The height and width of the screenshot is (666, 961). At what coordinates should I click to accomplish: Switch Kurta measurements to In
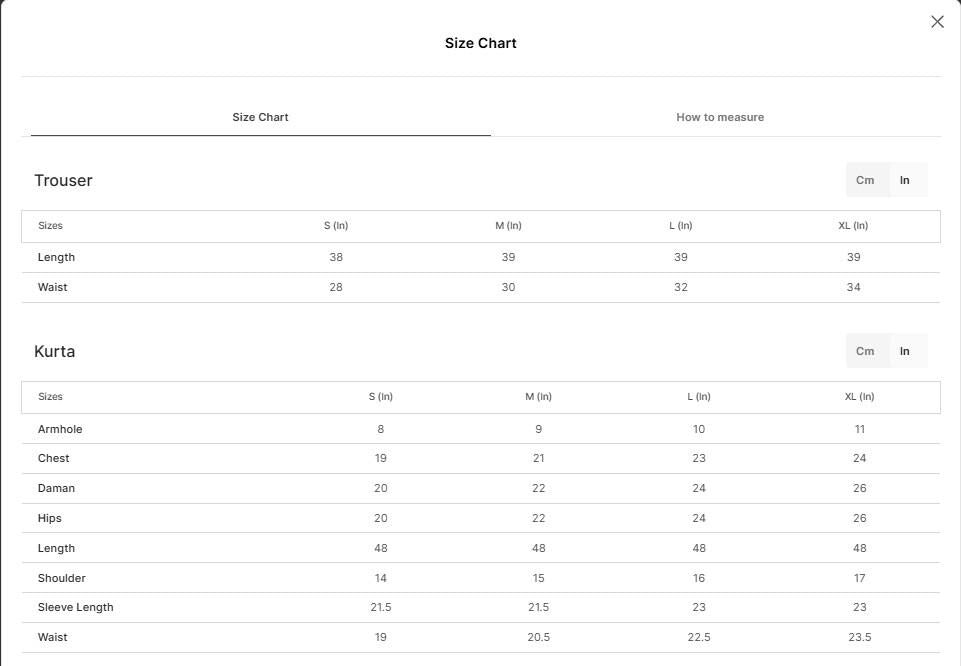pos(905,351)
